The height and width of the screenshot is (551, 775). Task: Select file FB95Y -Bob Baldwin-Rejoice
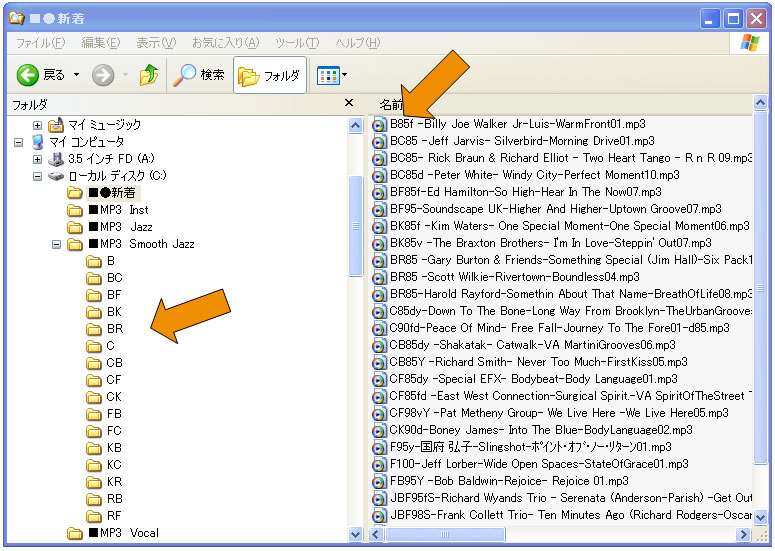point(509,481)
